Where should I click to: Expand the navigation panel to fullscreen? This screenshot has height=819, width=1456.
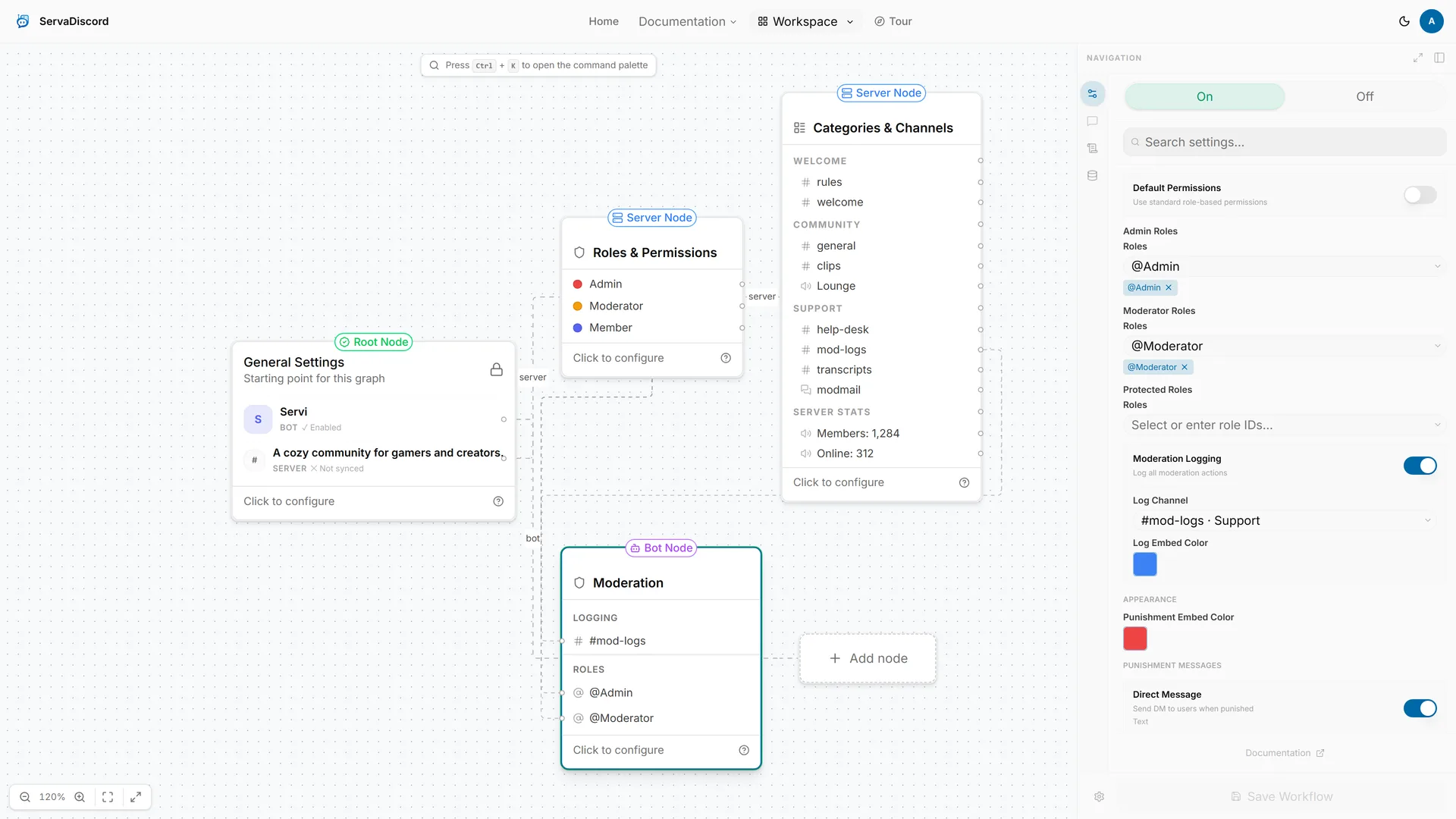pyautogui.click(x=1418, y=58)
